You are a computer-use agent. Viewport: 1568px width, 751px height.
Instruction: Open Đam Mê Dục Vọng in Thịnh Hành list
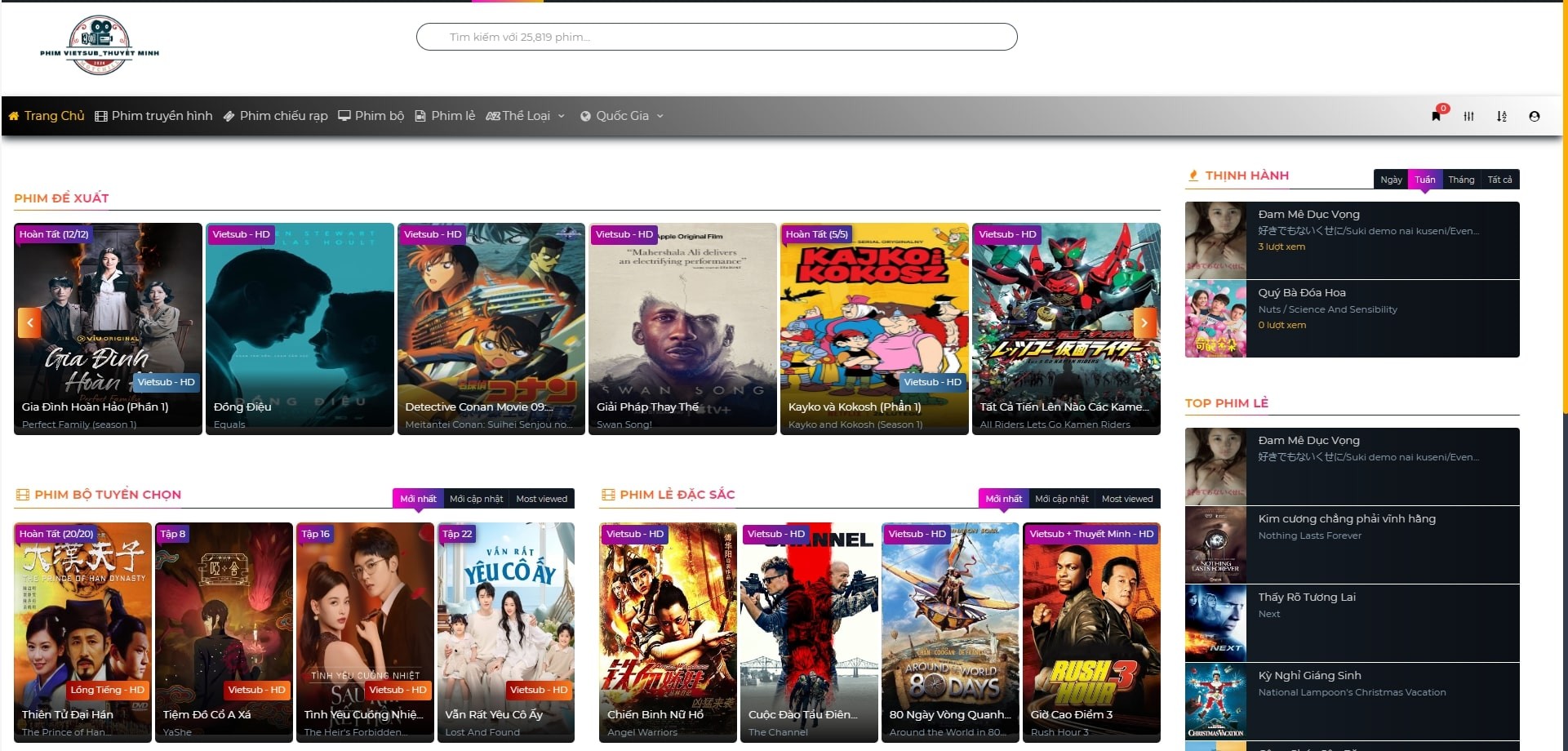pyautogui.click(x=1353, y=240)
